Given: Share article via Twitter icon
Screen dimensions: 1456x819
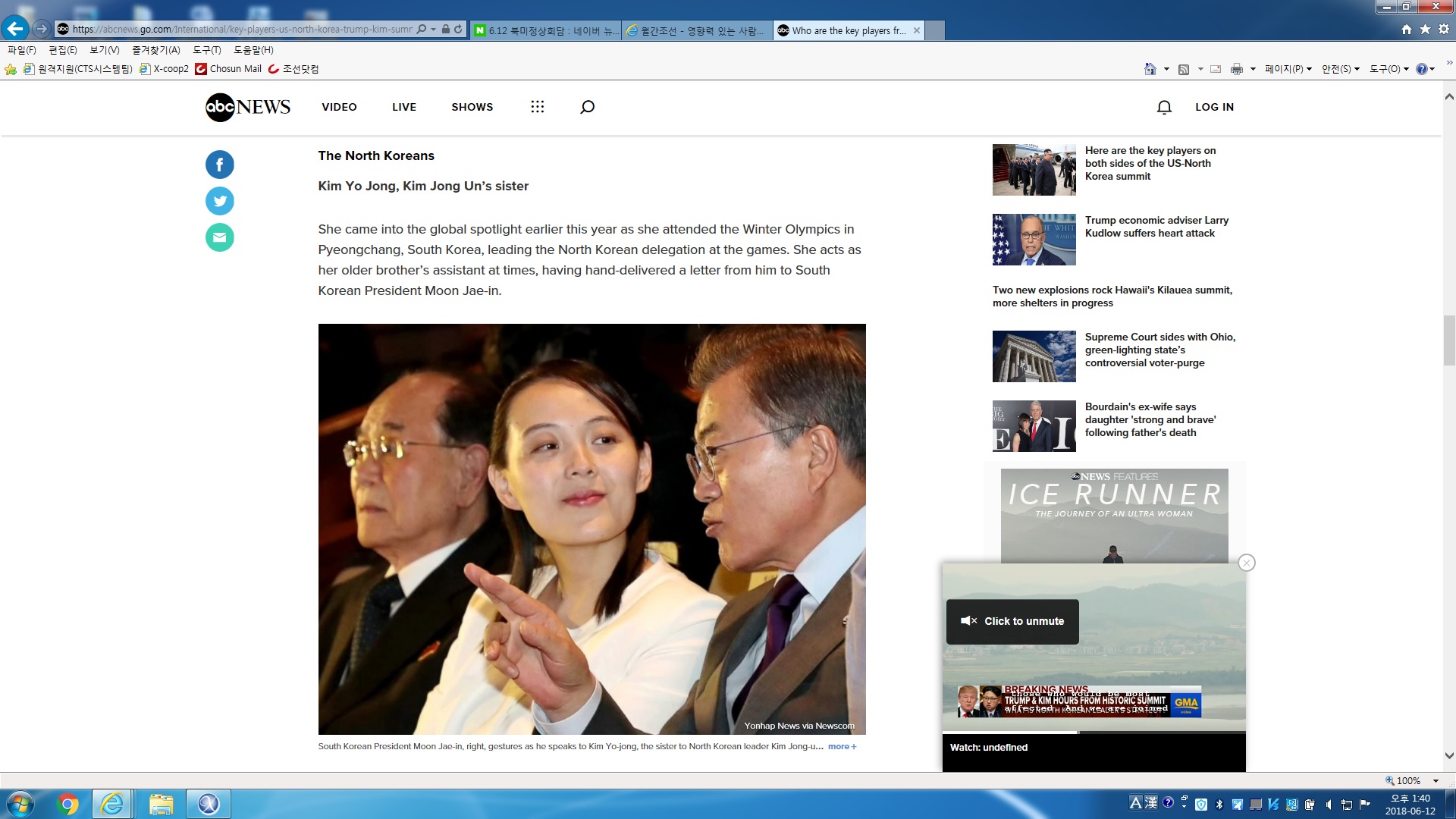Looking at the screenshot, I should pos(219,201).
